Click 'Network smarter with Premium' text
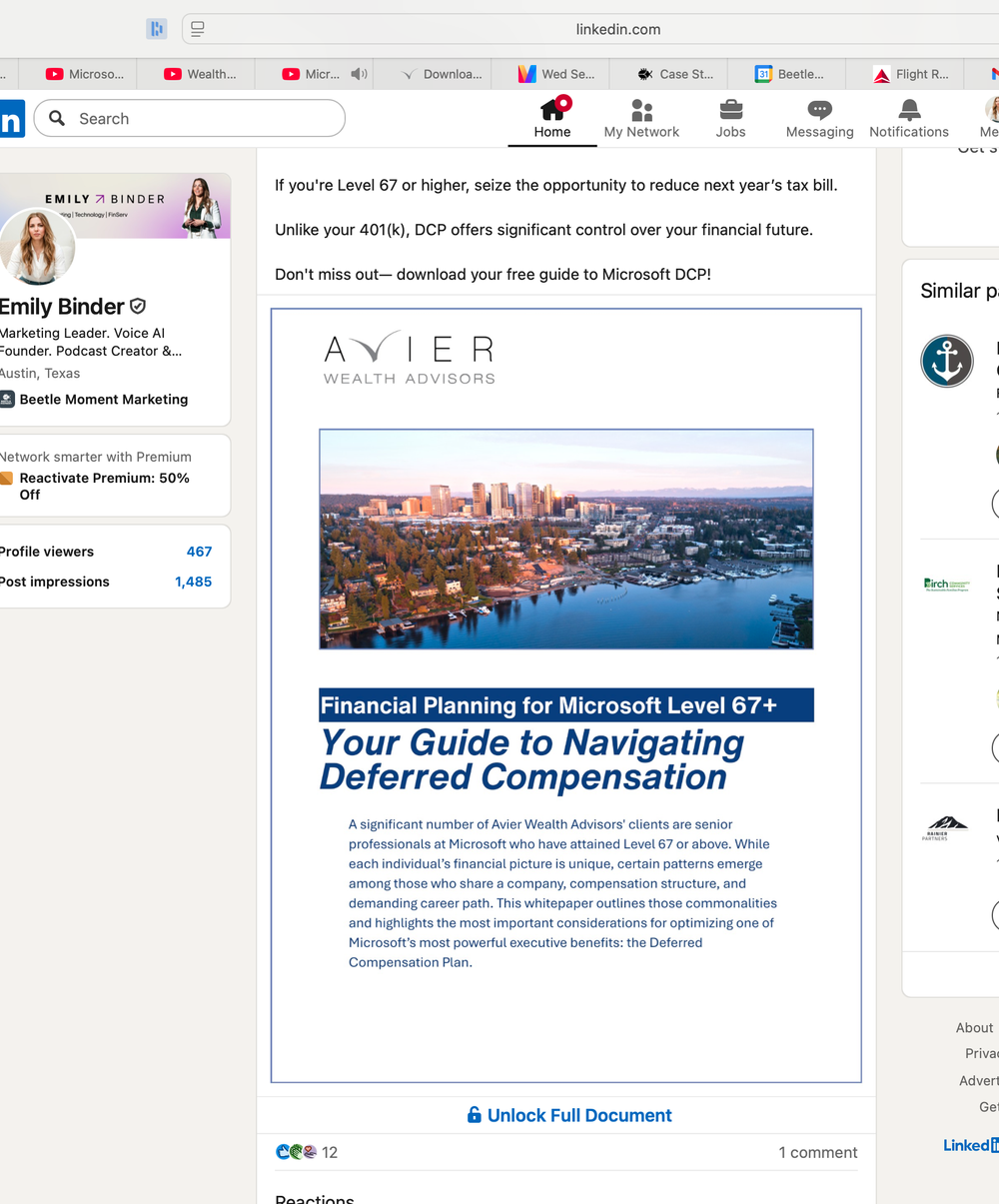The image size is (999, 1204). coord(96,457)
